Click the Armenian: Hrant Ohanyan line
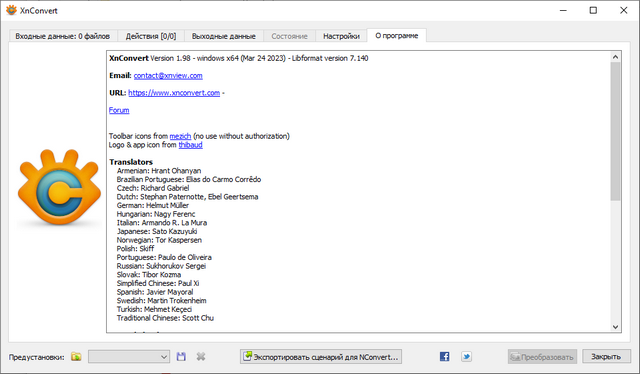Screen dimensions: 640x374 [x=159, y=171]
